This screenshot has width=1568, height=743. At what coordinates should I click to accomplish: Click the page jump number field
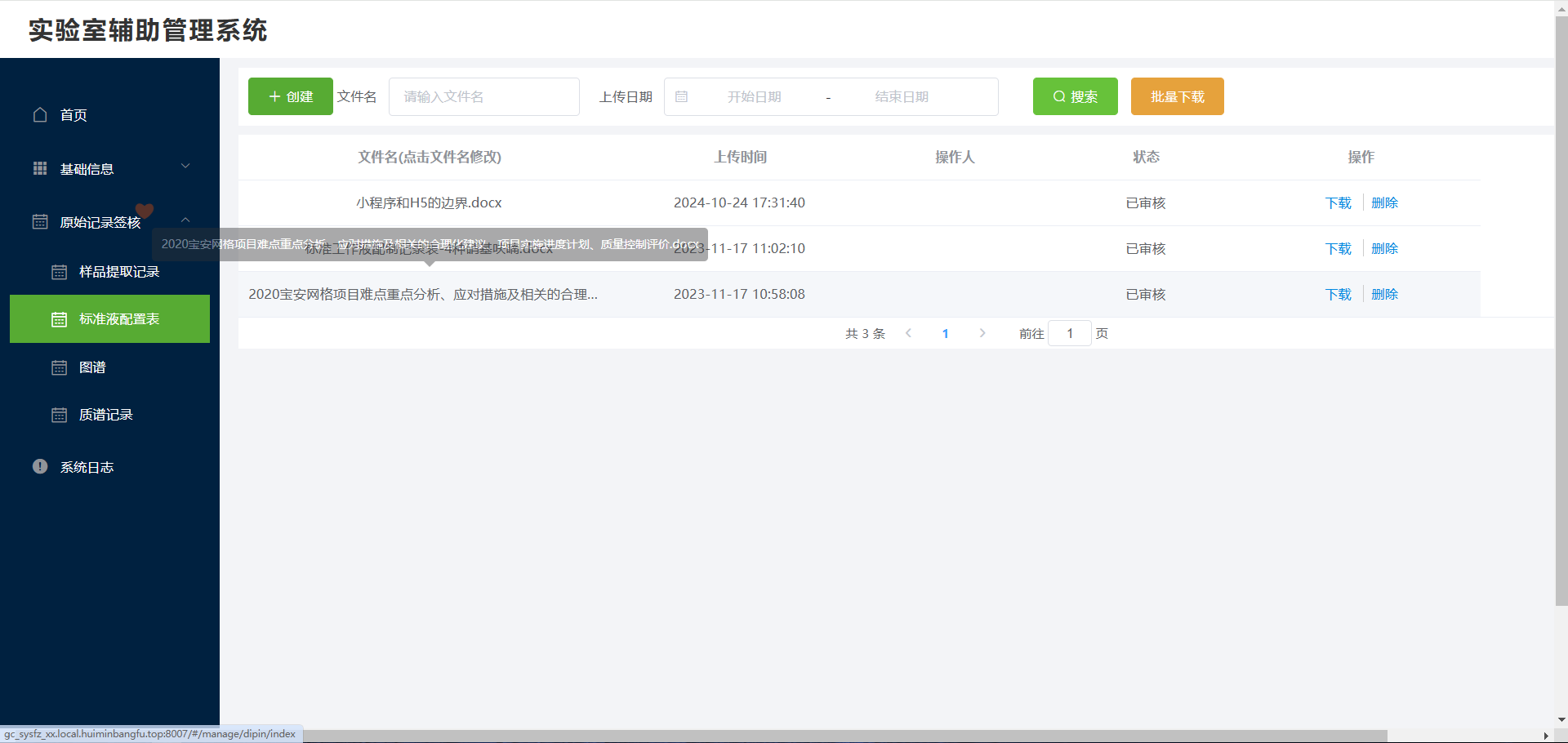tap(1070, 333)
